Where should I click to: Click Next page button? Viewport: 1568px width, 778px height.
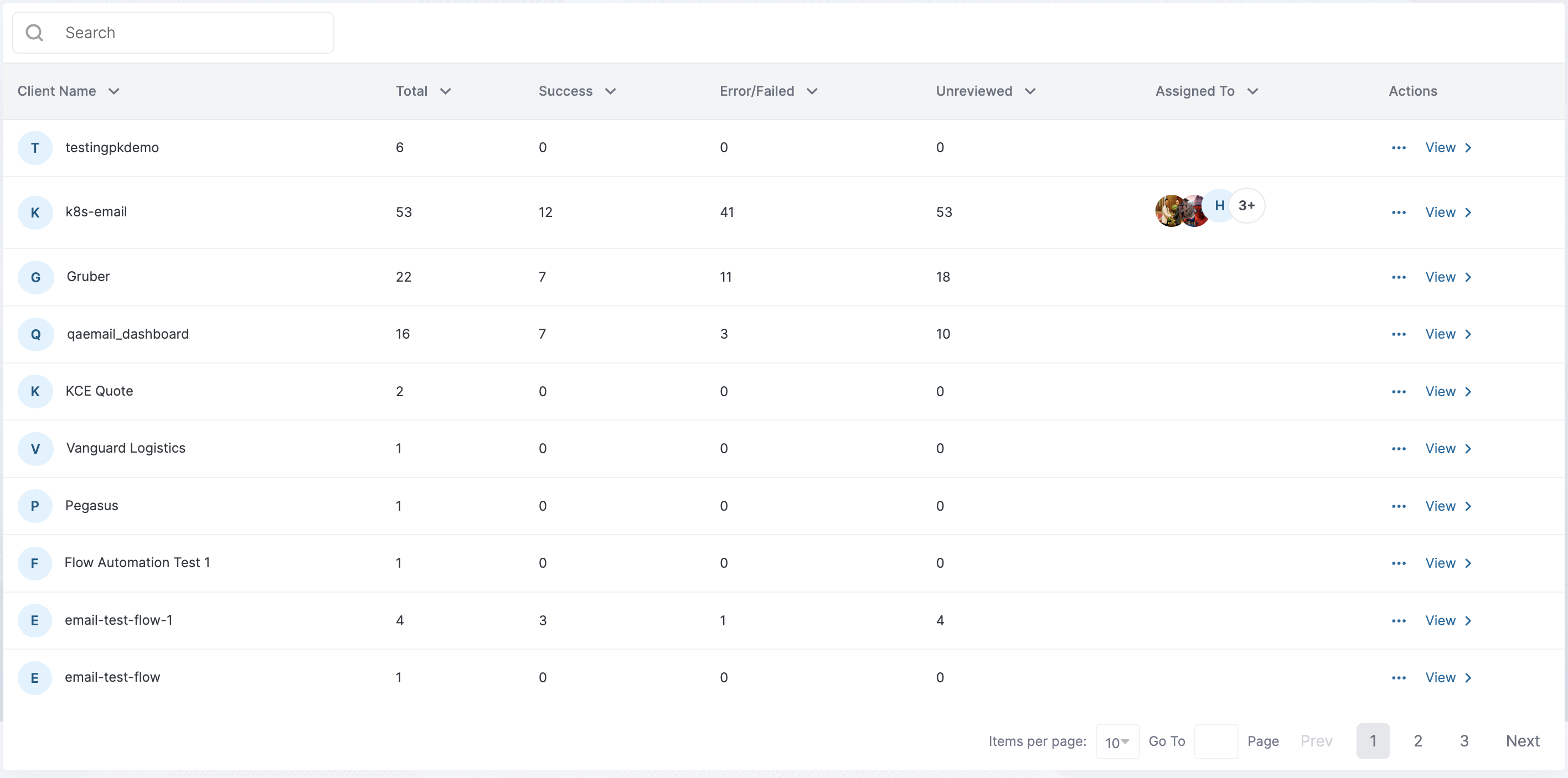click(1523, 741)
